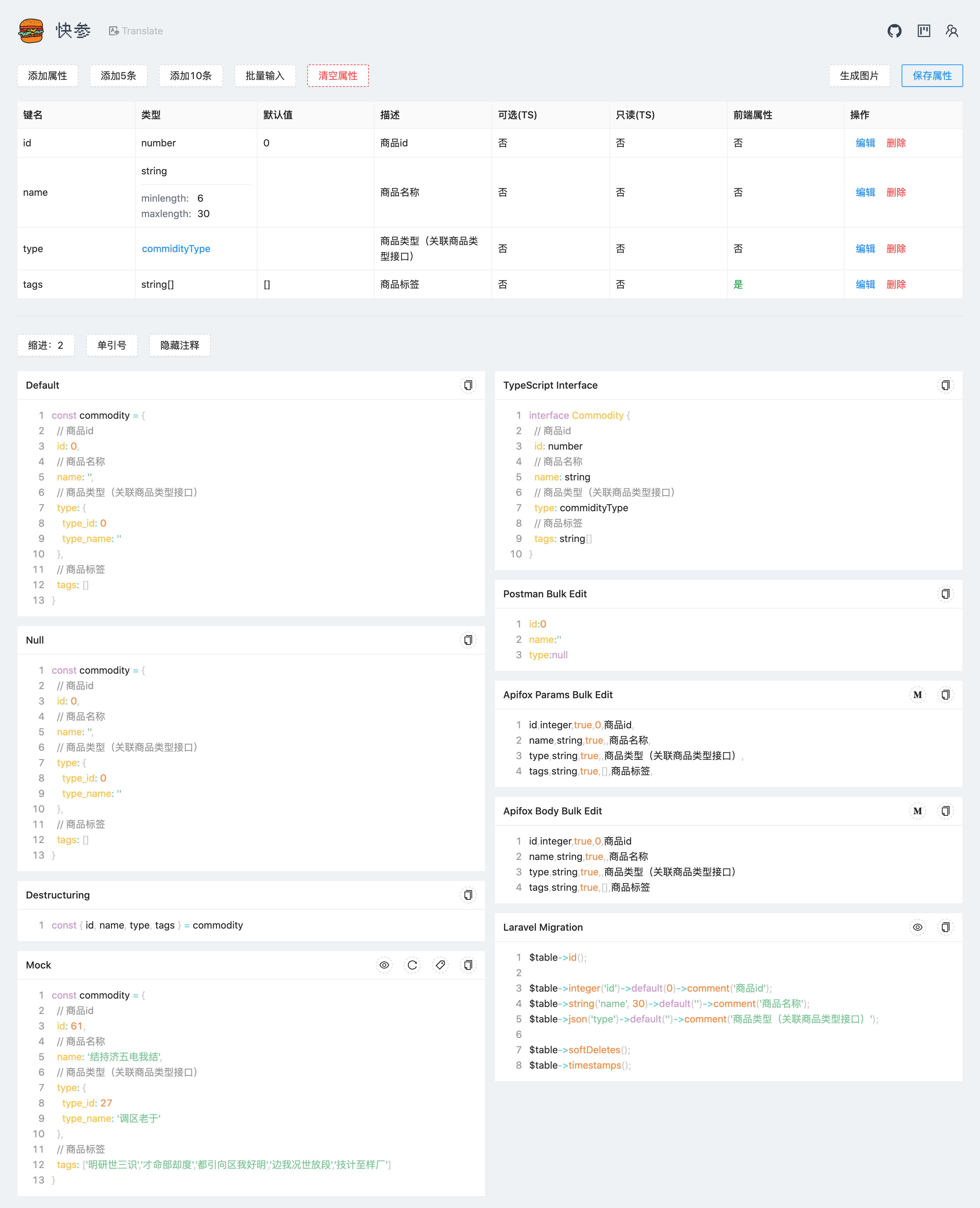Image resolution: width=980 pixels, height=1208 pixels.
Task: Click the Laravel Migration panel title
Action: 543,927
